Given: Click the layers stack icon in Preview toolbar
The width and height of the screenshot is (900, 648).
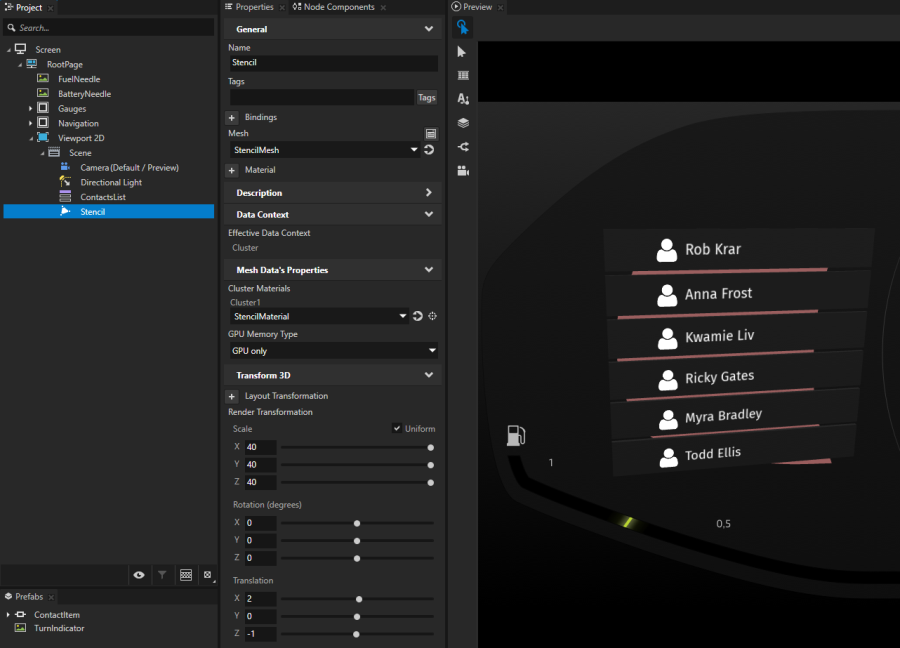Looking at the screenshot, I should [x=462, y=123].
